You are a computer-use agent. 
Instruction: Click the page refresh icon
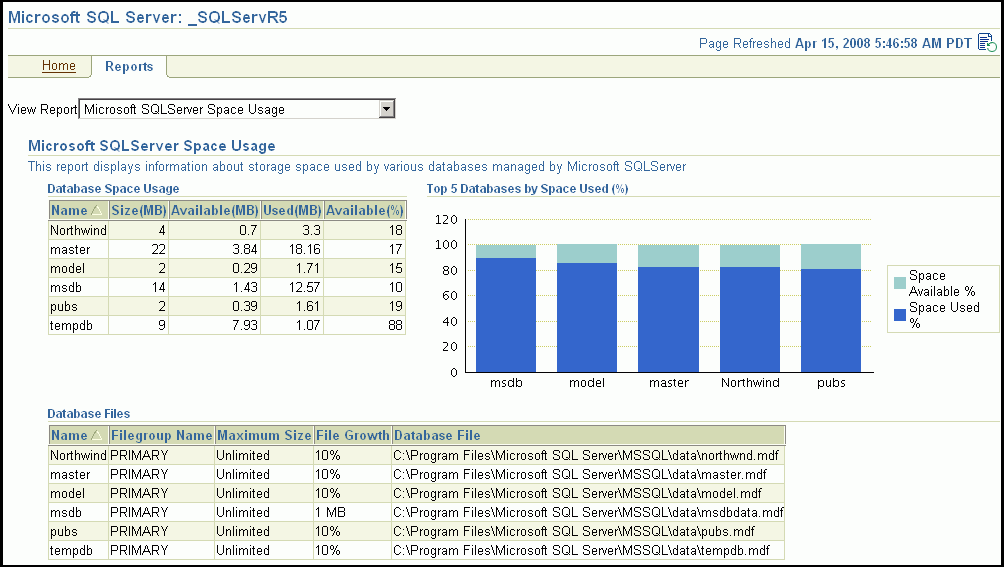(x=987, y=43)
